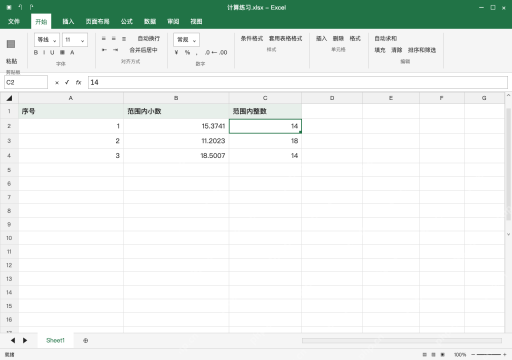This screenshot has height=360, width=512.
Task: Switch to the 公式 formulas tab
Action: [127, 21]
